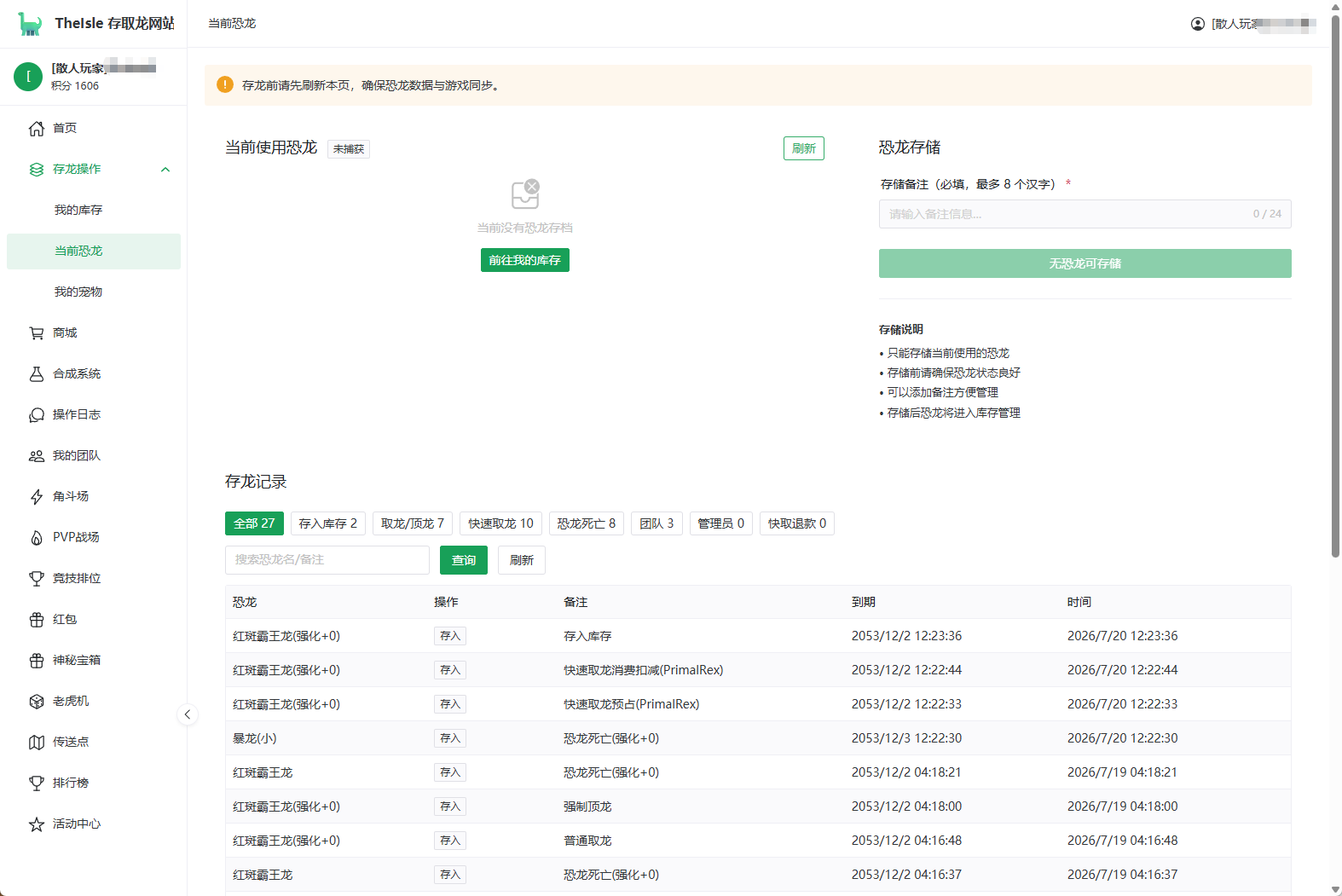Collapse the 存龙操作 submenu chevron
This screenshot has width=1342, height=896.
[x=165, y=170]
